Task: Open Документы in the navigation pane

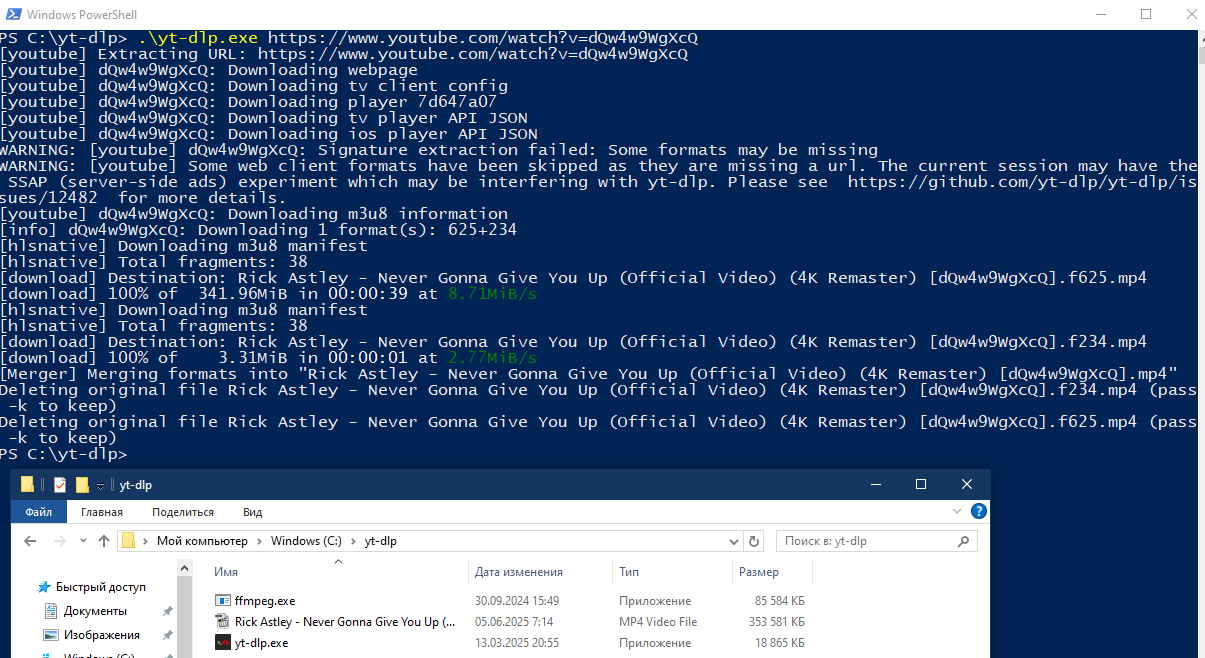Action: pos(95,611)
